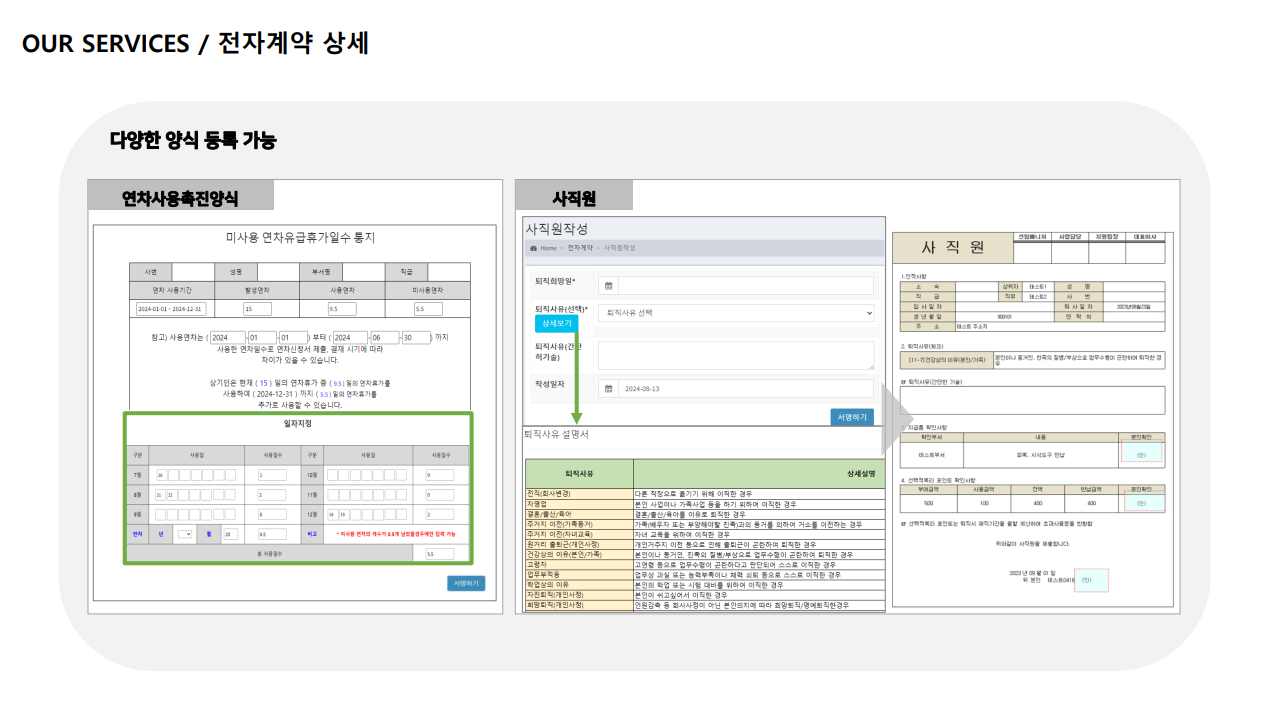Click the 자영업 row in 퇴직사유 table
1280x720 pixels.
click(704, 504)
